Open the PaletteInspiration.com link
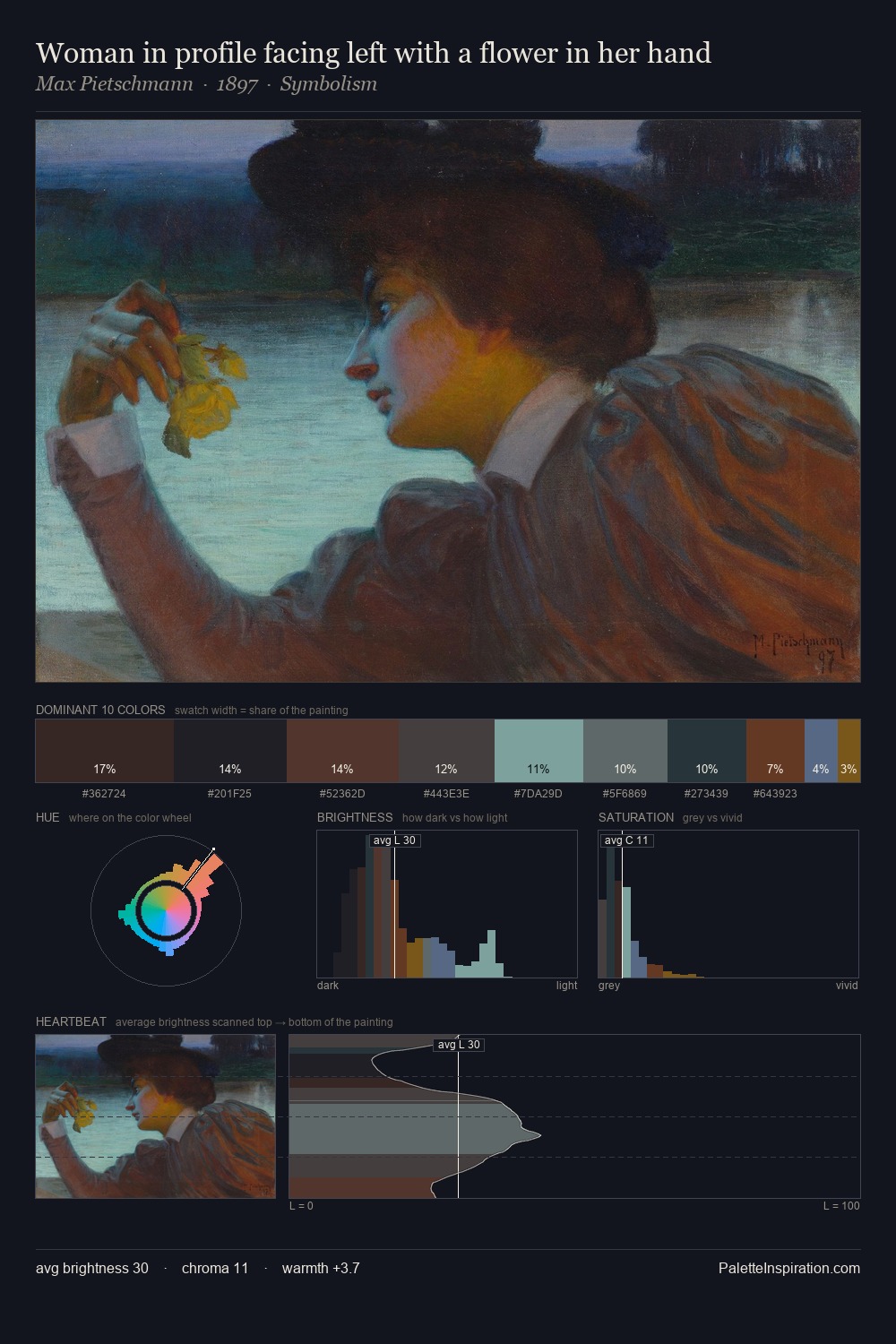 tap(789, 1268)
